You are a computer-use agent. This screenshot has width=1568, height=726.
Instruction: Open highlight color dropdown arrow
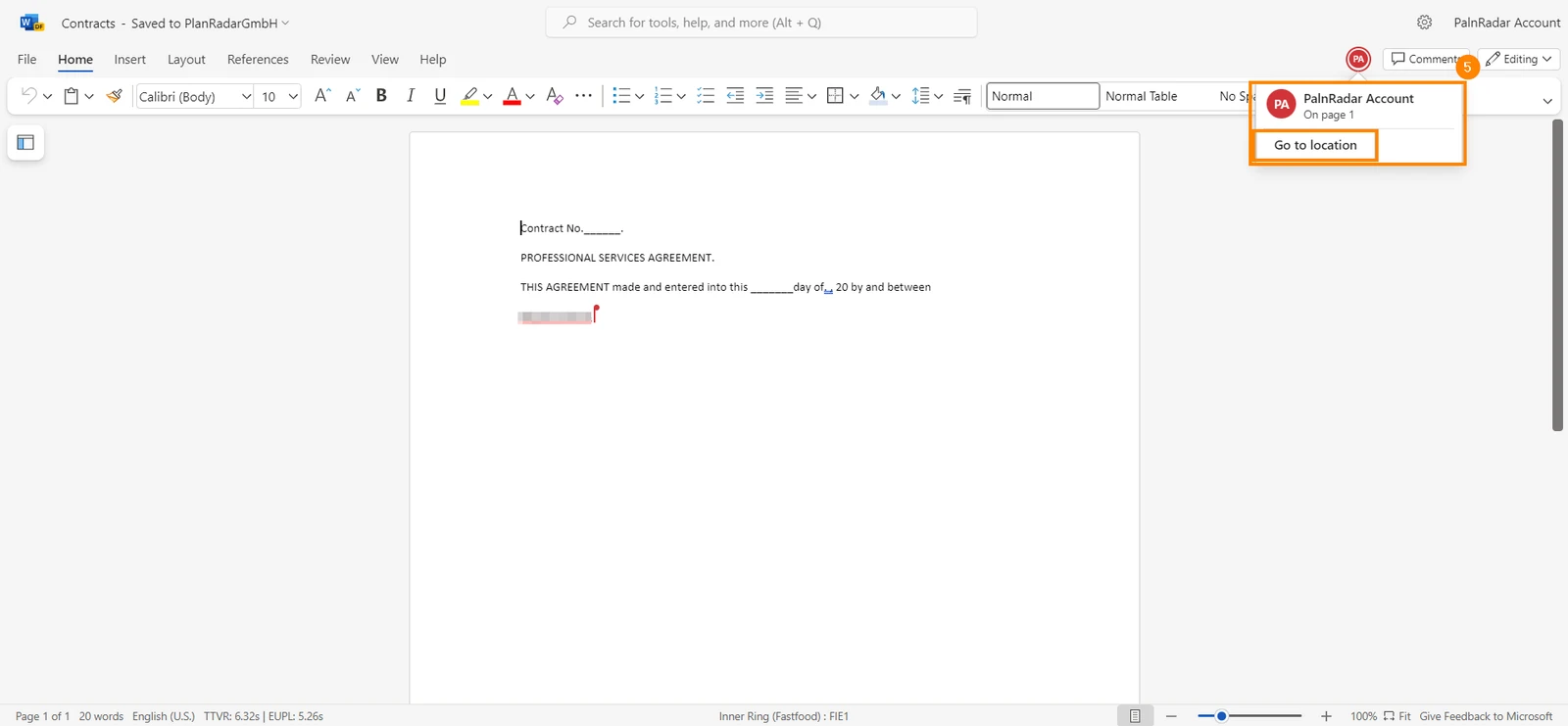[488, 96]
